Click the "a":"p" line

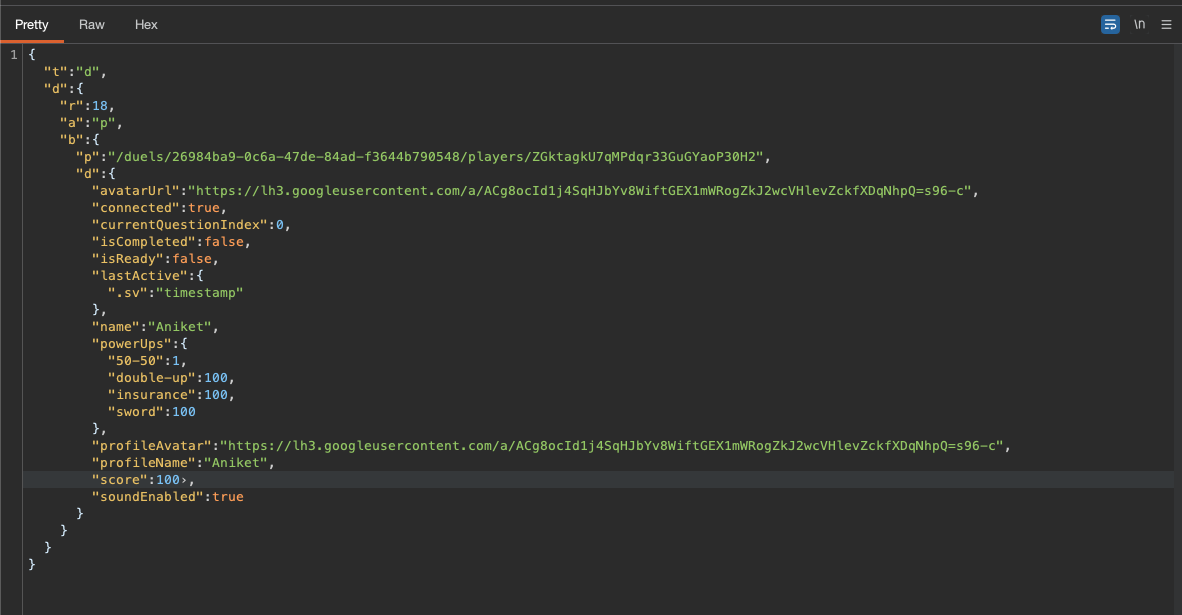click(90, 123)
